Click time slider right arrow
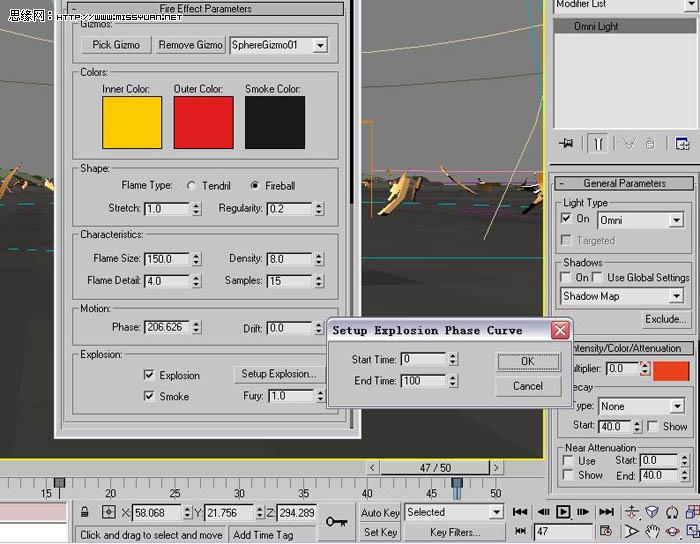Image resolution: width=700 pixels, height=544 pixels. (x=496, y=468)
